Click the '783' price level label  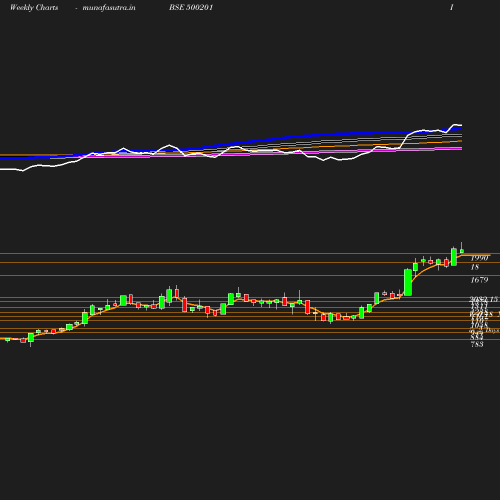click(x=477, y=344)
